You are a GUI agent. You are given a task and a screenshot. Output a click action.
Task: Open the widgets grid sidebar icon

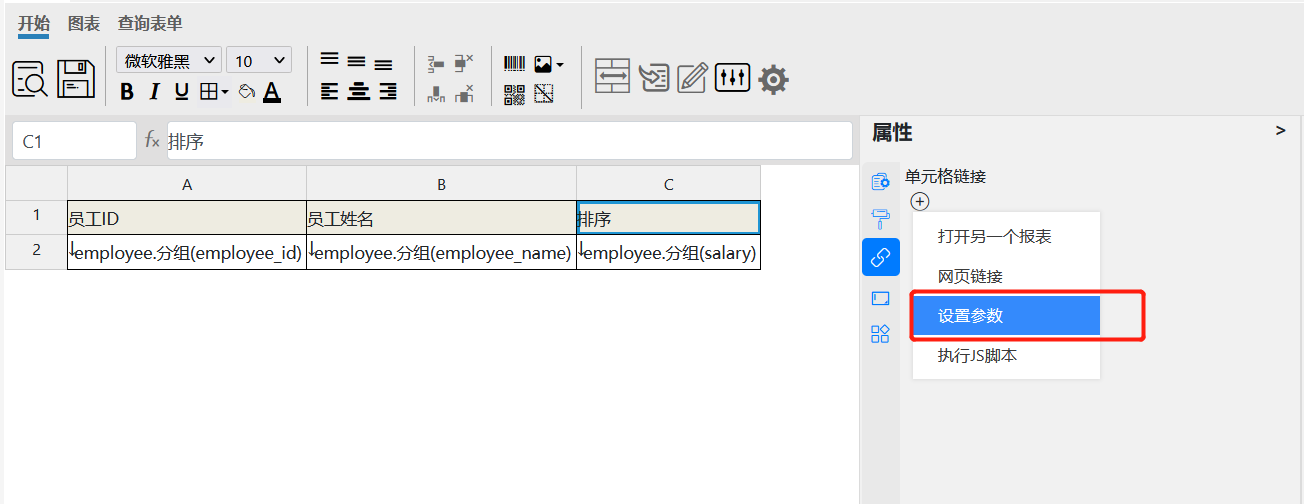(x=880, y=334)
